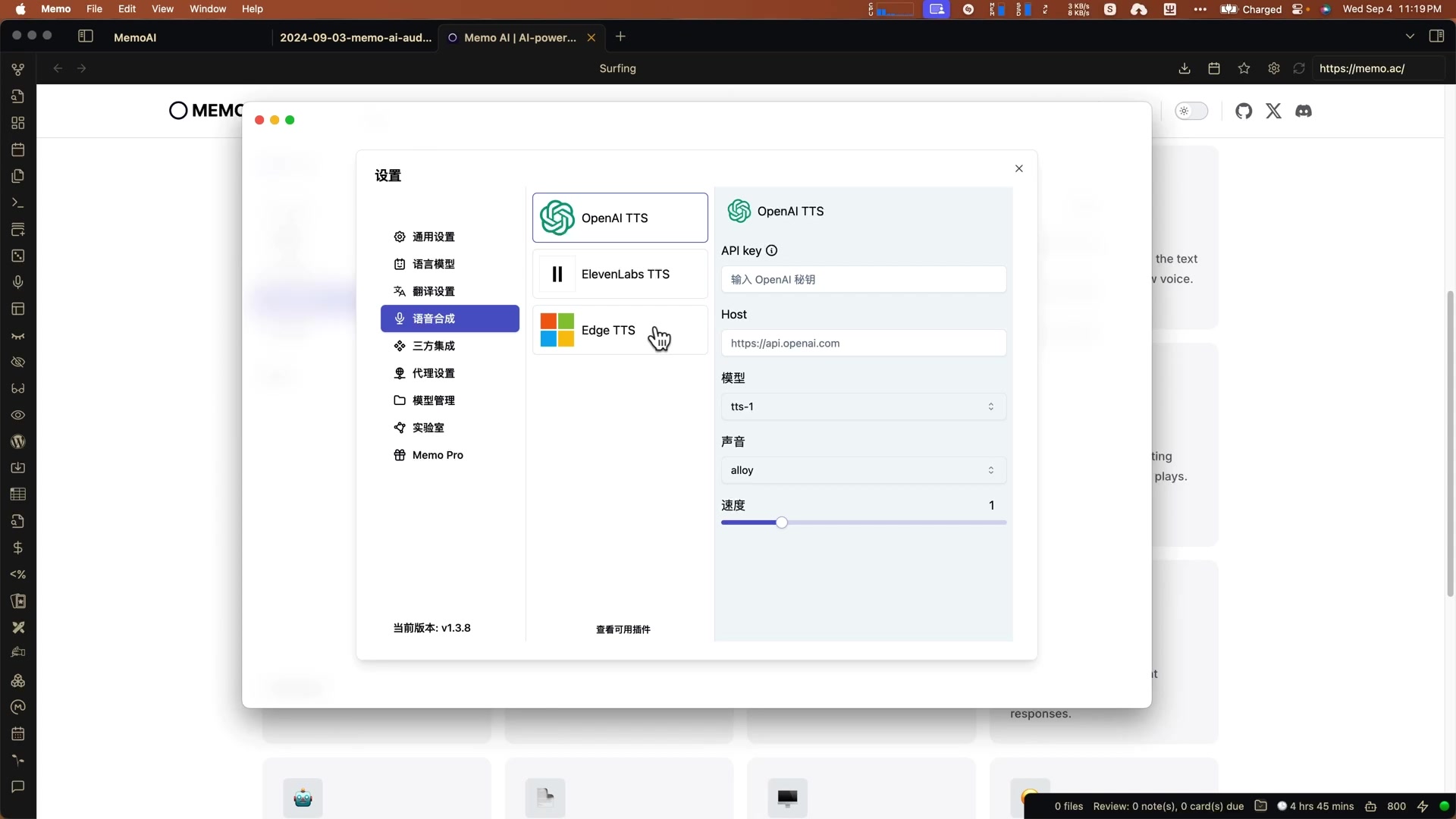Open the Apple menu
Screen dimensions: 1456x819
[x=20, y=9]
